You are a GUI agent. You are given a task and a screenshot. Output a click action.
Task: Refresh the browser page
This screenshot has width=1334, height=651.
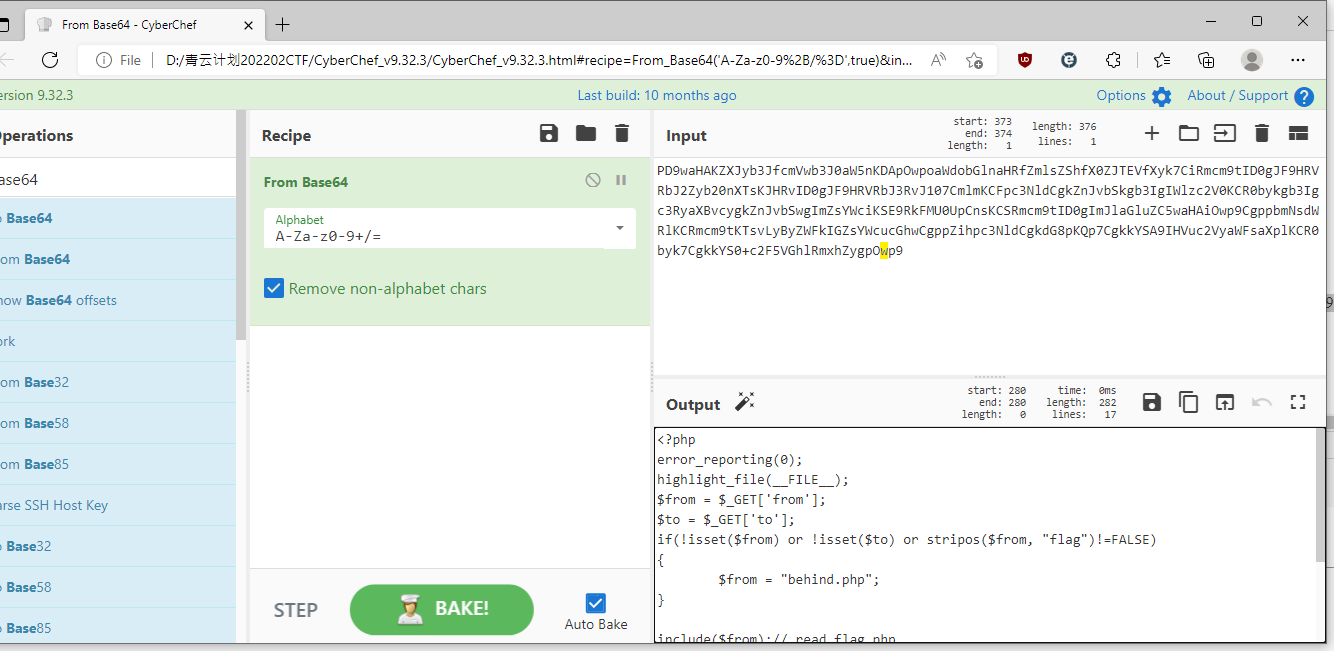tap(50, 60)
